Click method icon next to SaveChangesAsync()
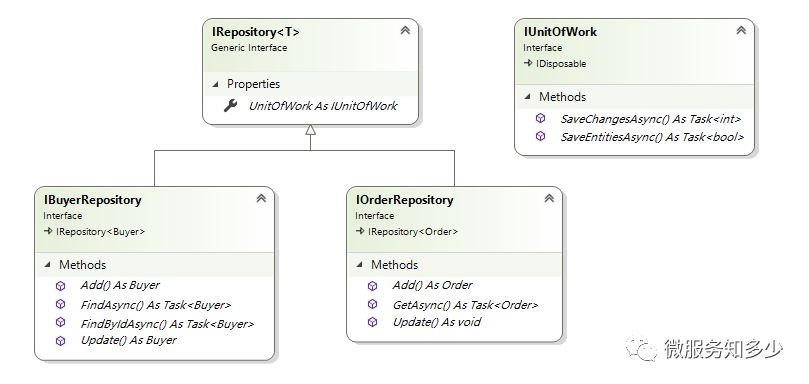 pos(540,118)
